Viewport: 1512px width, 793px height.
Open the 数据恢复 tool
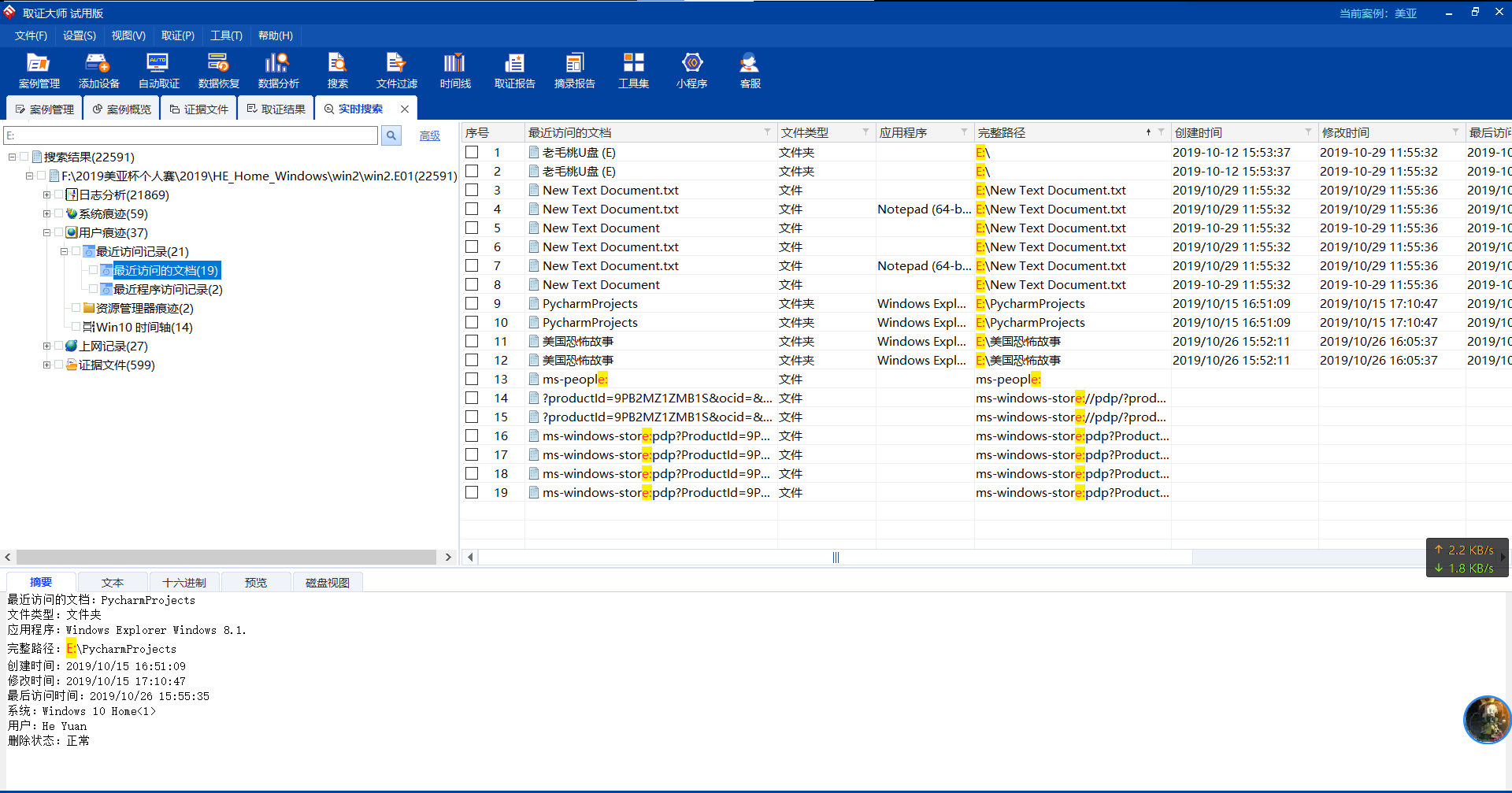(x=218, y=71)
